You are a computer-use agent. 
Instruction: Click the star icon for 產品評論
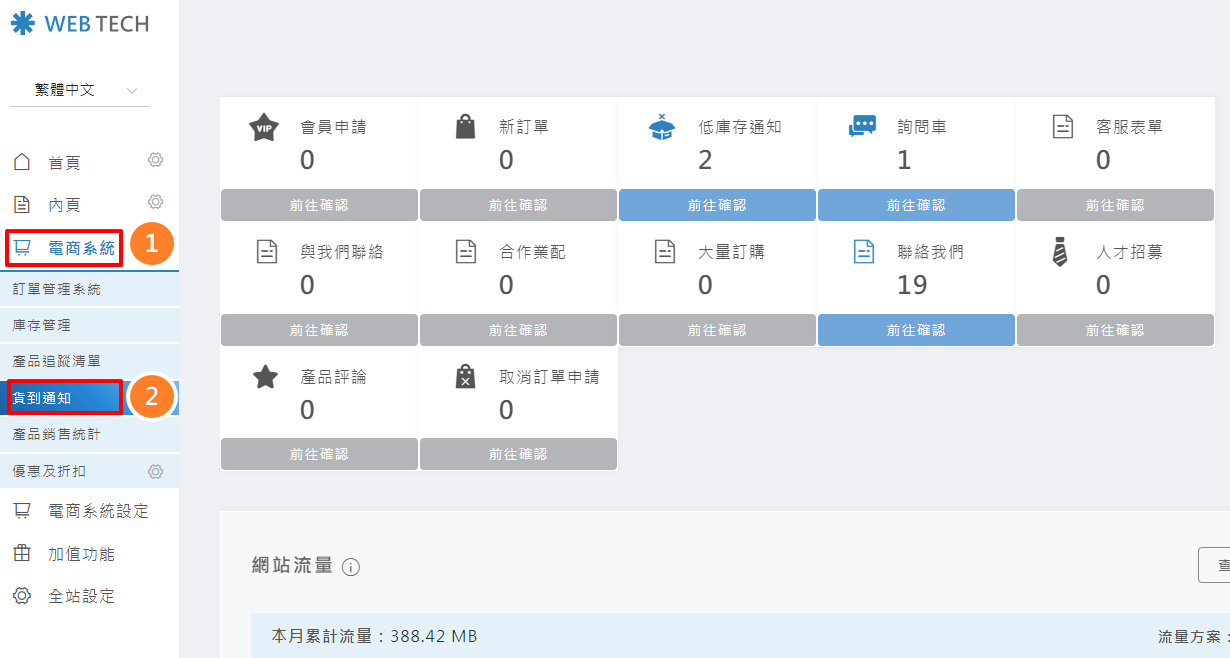(x=265, y=377)
